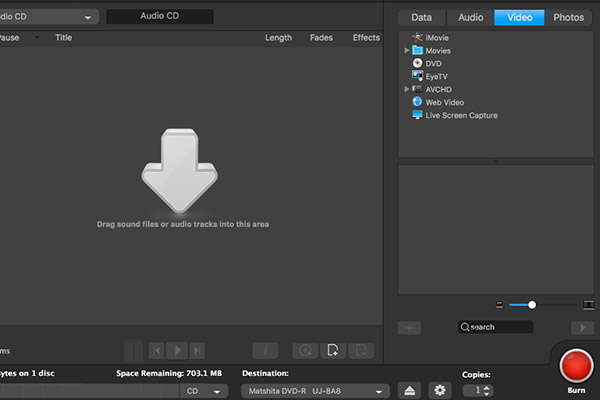Image resolution: width=600 pixels, height=400 pixels.
Task: Open Web Video source
Action: [445, 102]
